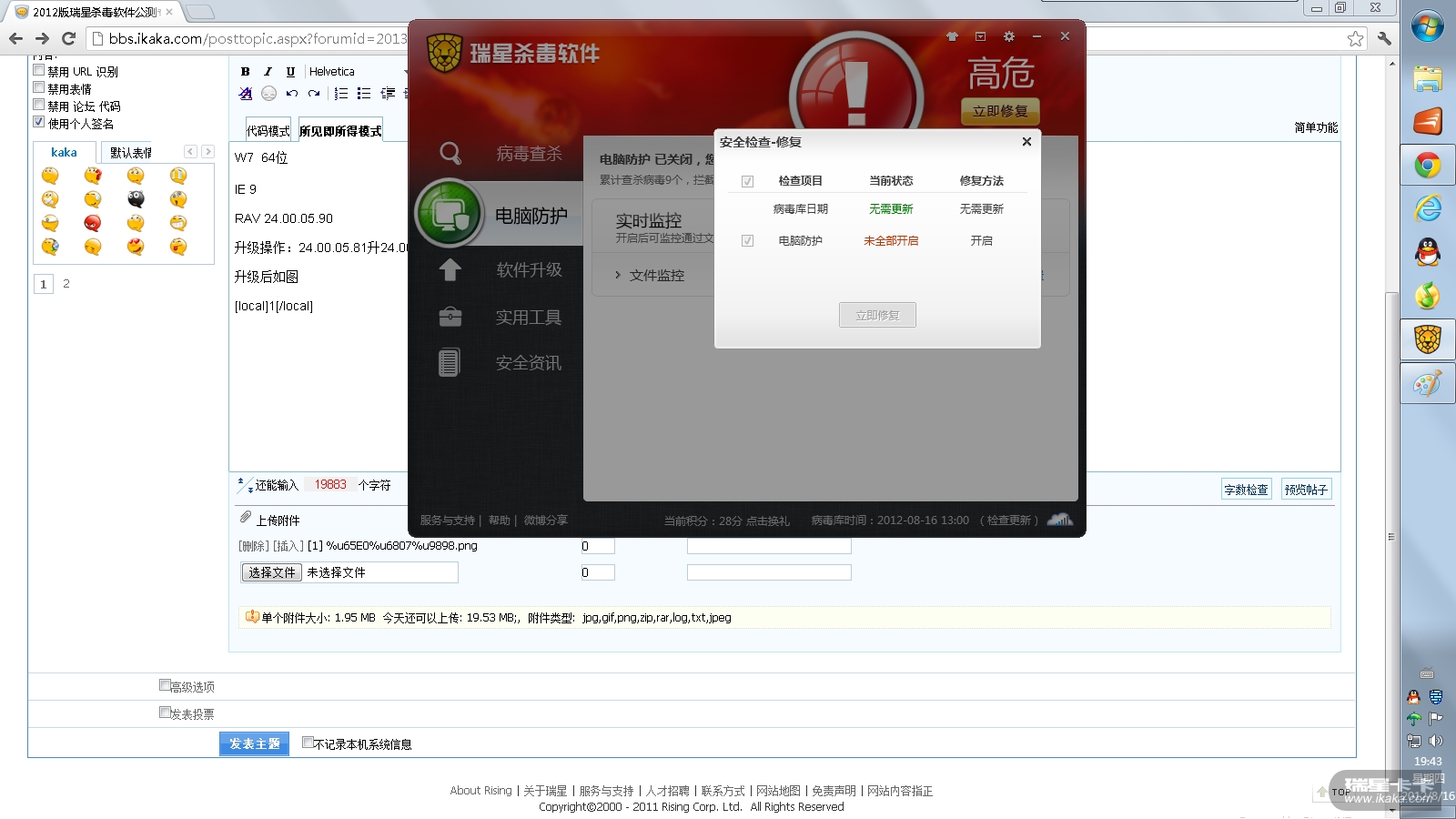Undo the last edit in forum editor
This screenshot has height=819, width=1456.
tap(291, 93)
